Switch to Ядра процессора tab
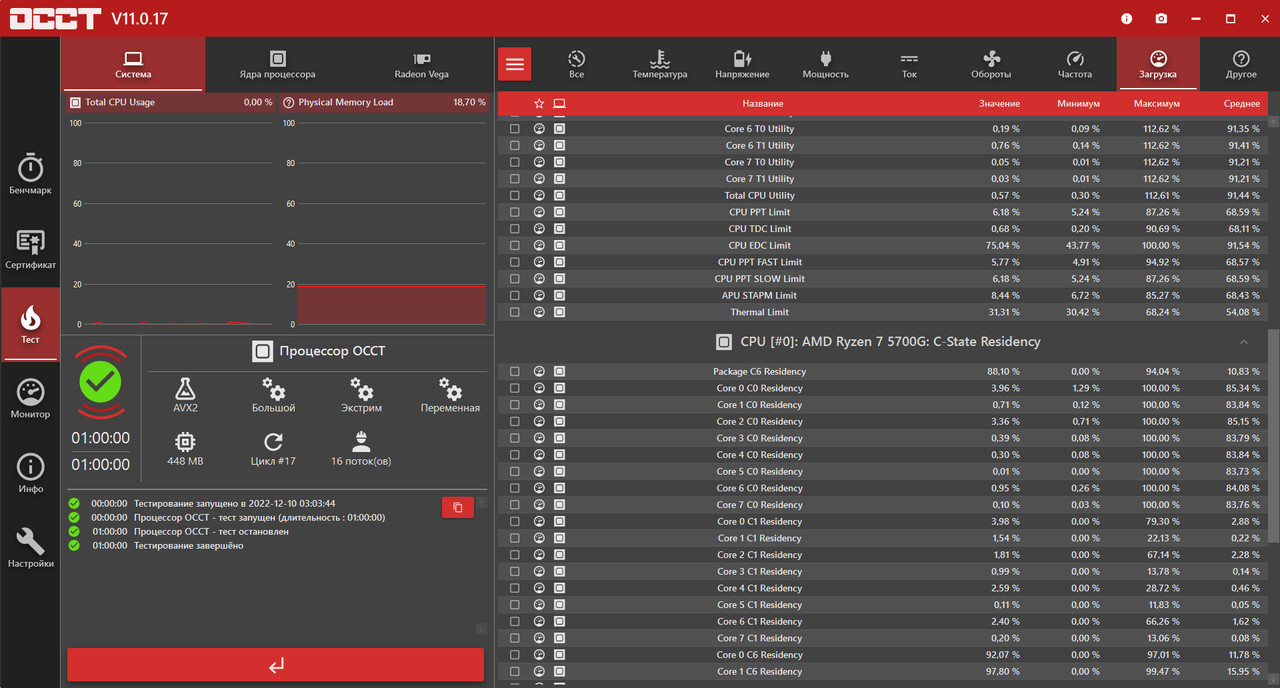This screenshot has width=1280, height=688. (x=277, y=64)
